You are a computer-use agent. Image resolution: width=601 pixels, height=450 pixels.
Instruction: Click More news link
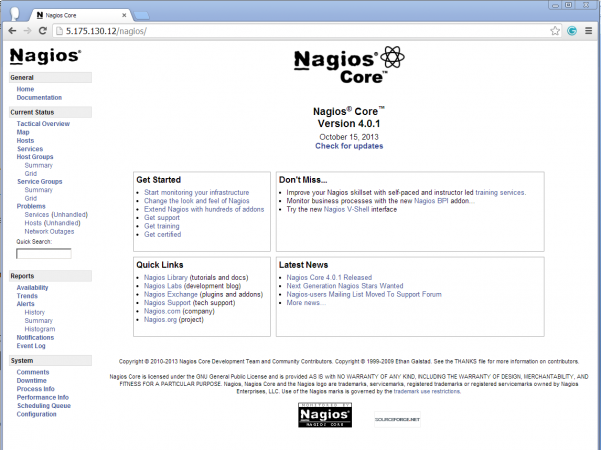point(306,303)
